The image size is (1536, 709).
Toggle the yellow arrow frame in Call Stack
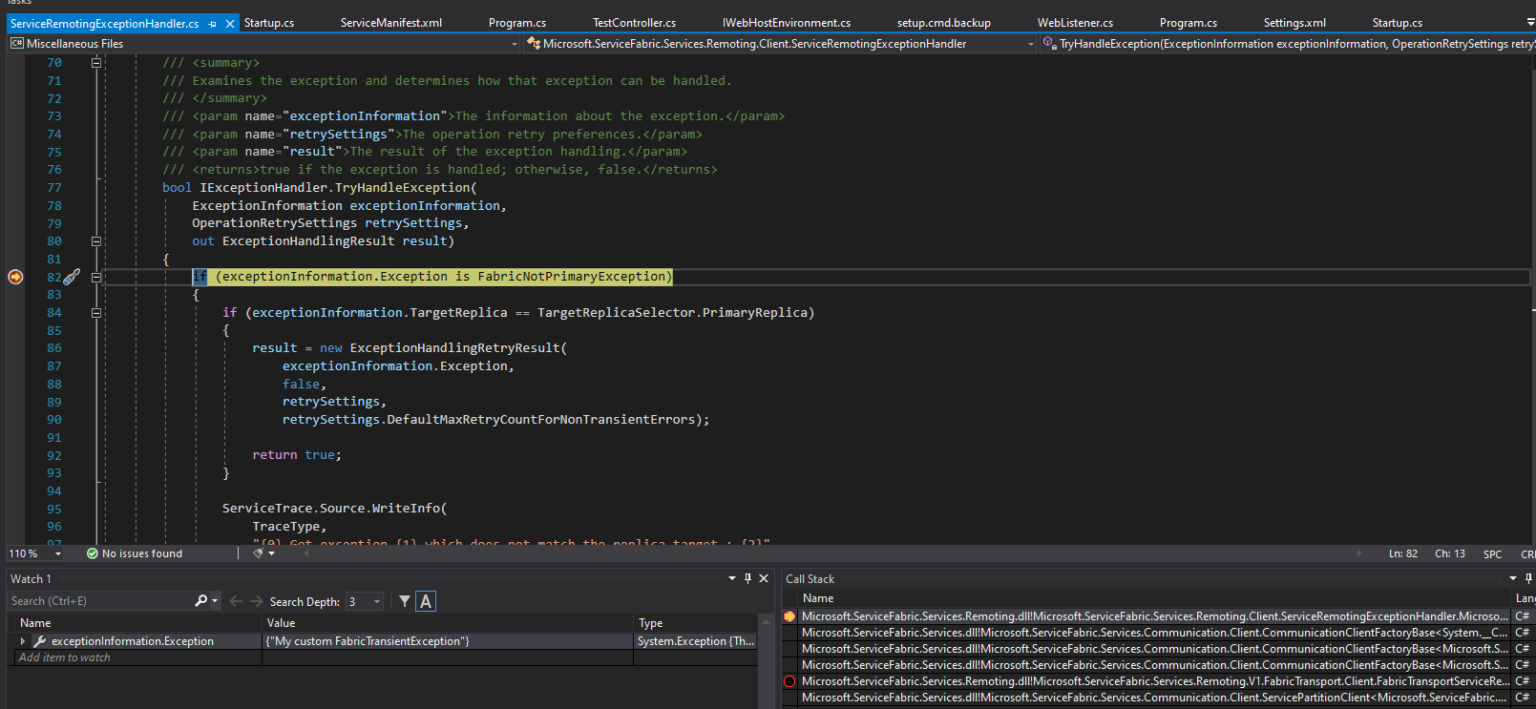point(789,617)
